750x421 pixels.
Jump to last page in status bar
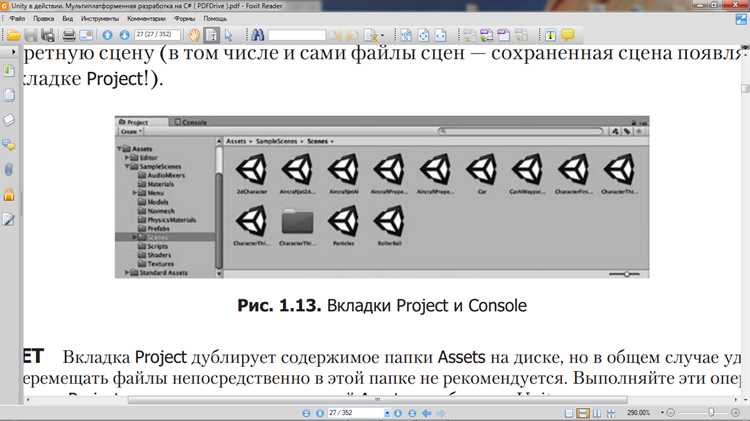[412, 413]
